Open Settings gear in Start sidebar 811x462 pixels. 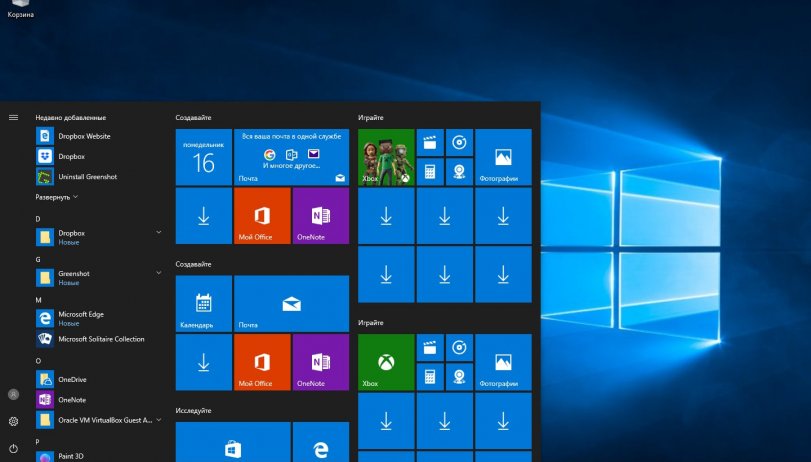click(13, 421)
